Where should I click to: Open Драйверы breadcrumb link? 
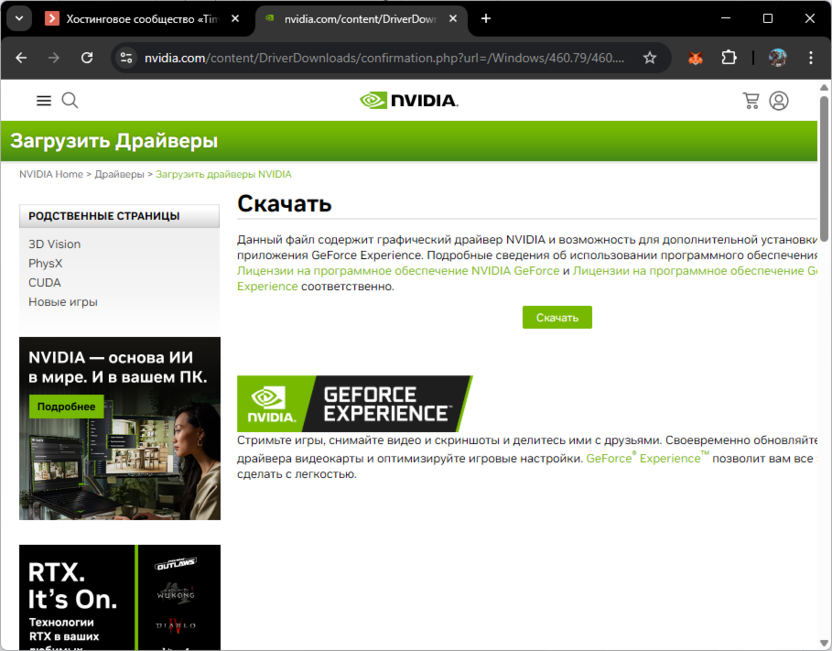click(119, 174)
